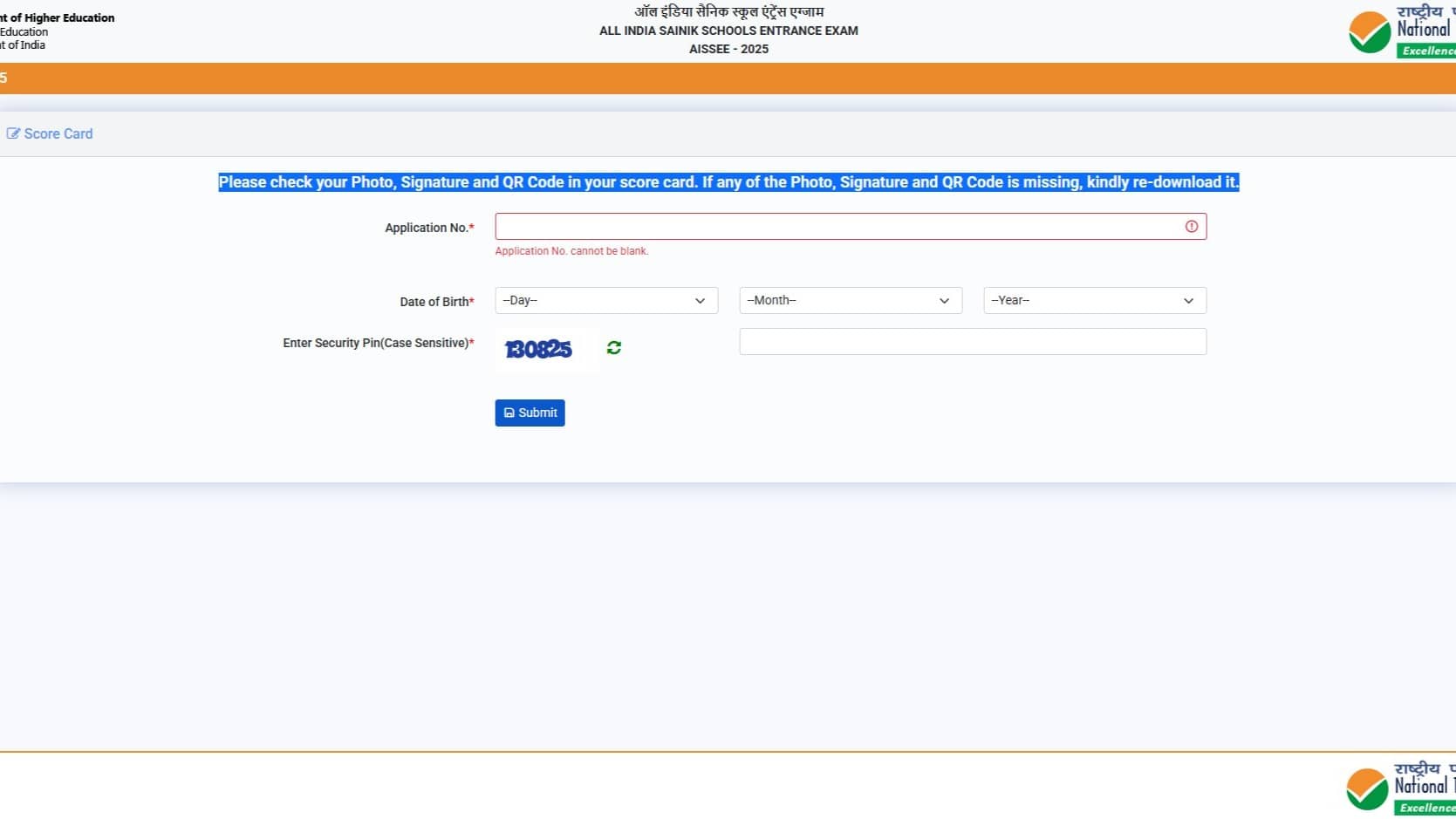Click the save icon on the Submit button
This screenshot has height=819, width=1456.
tap(509, 413)
